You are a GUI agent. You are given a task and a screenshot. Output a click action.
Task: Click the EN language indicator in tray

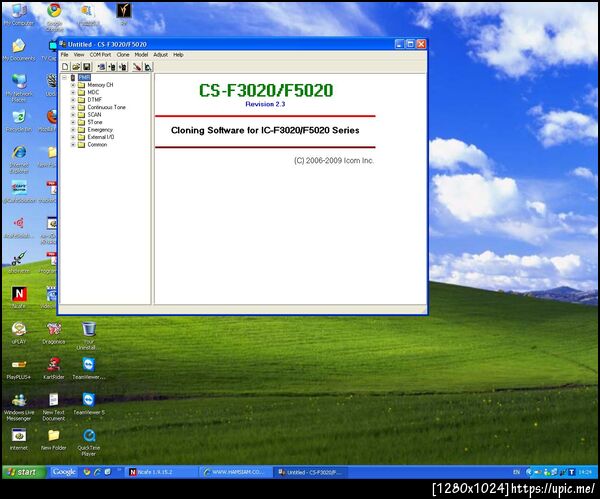pos(516,472)
